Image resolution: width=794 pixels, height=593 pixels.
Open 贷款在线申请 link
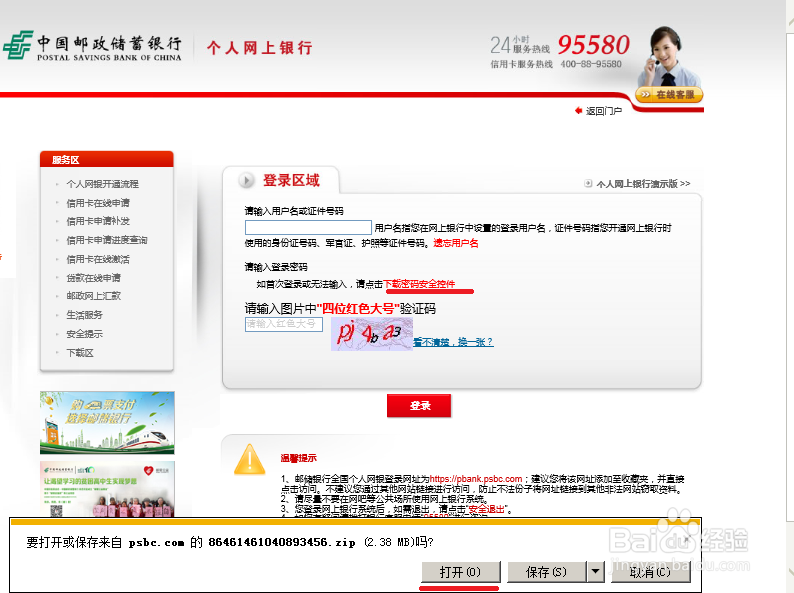pos(93,278)
